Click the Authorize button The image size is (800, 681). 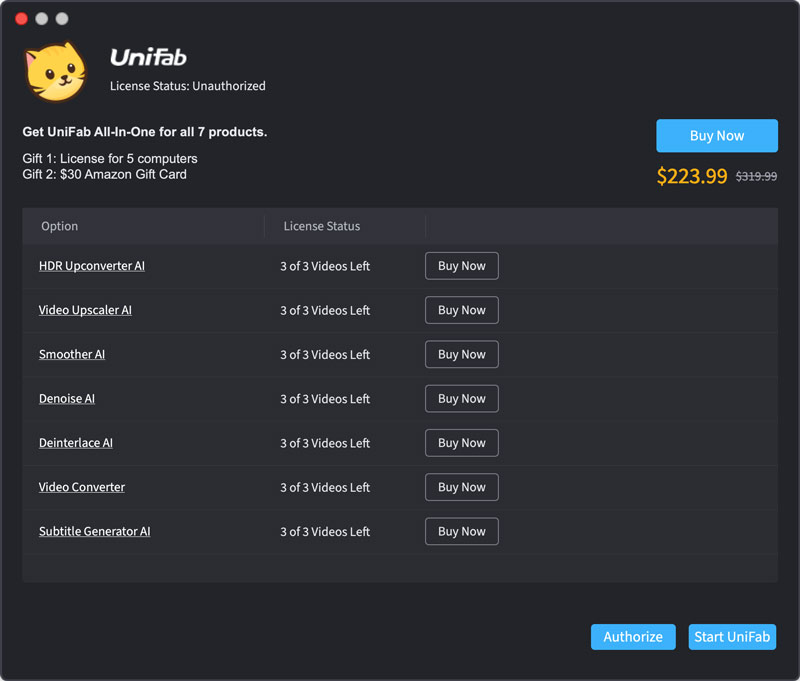tap(633, 637)
